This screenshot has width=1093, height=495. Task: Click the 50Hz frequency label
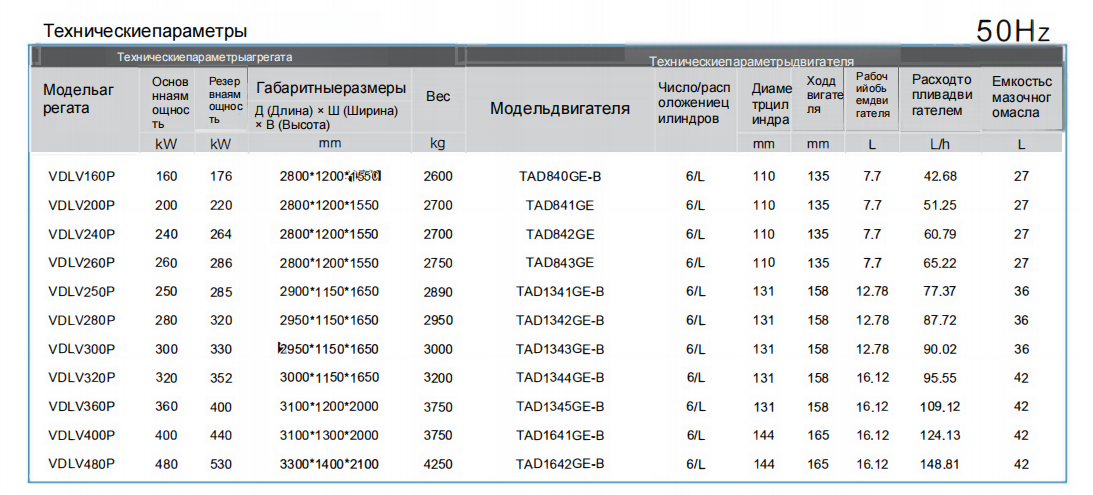1013,32
